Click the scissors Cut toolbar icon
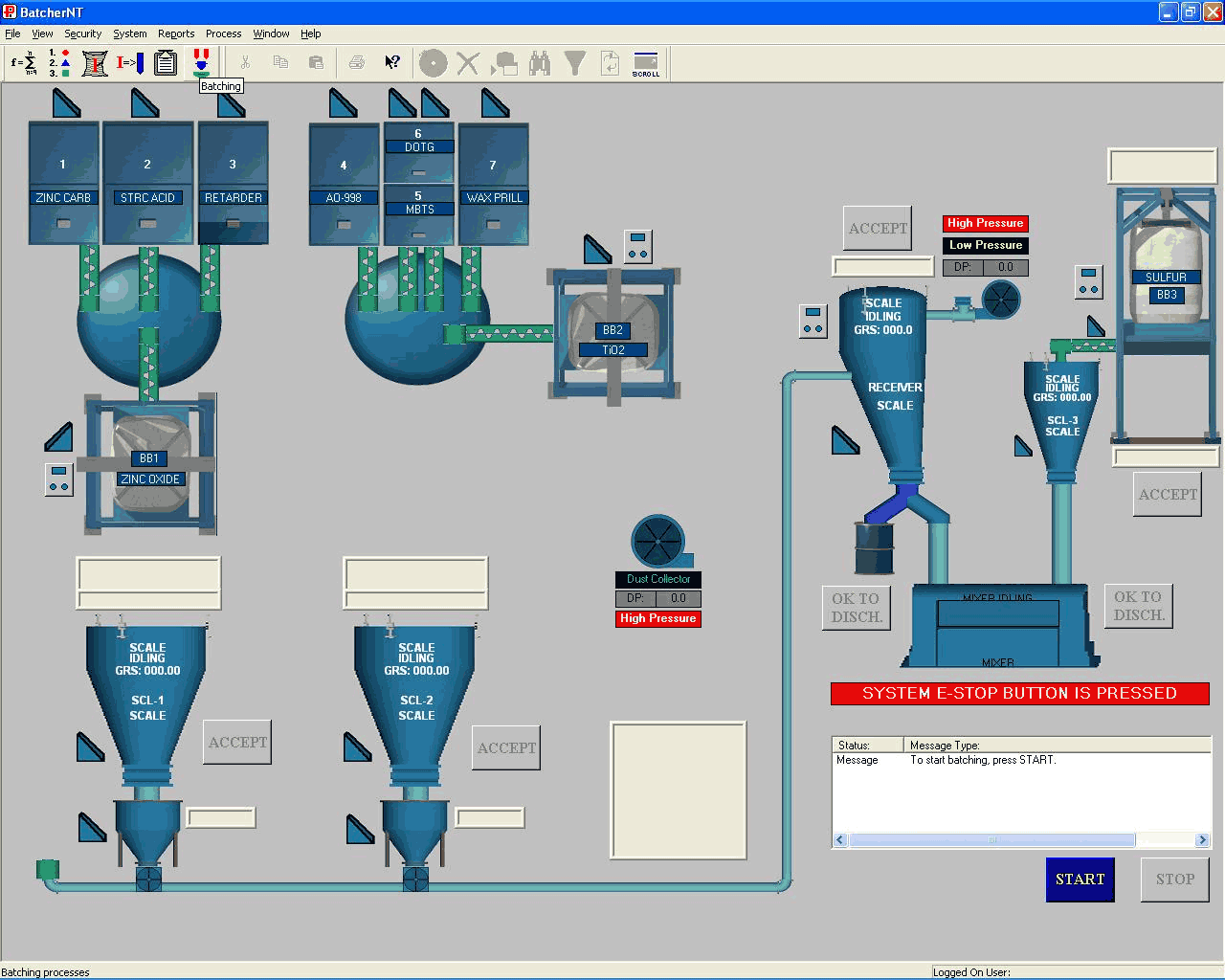Image resolution: width=1225 pixels, height=980 pixels. [245, 63]
